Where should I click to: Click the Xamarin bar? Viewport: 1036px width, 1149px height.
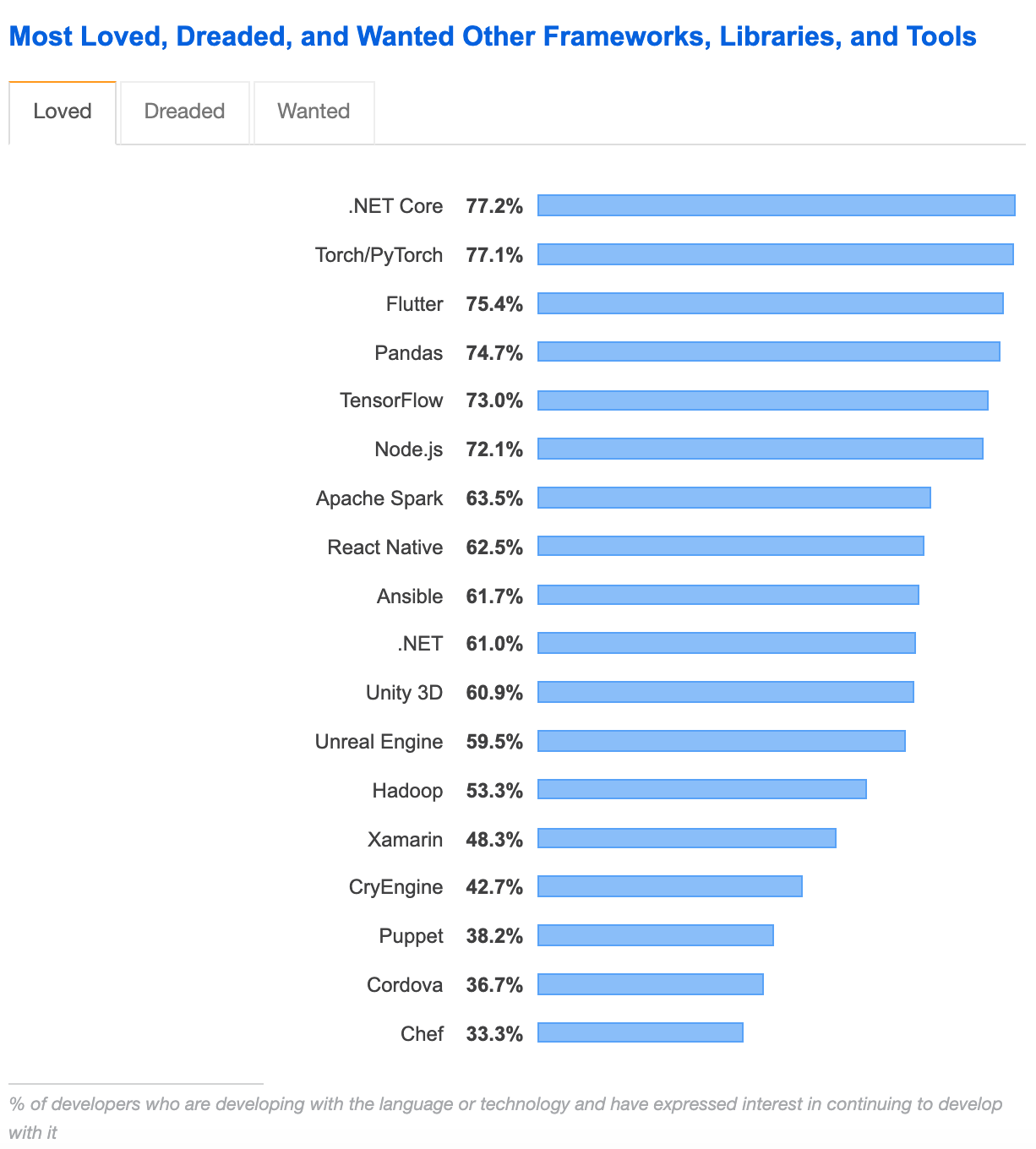(x=686, y=838)
